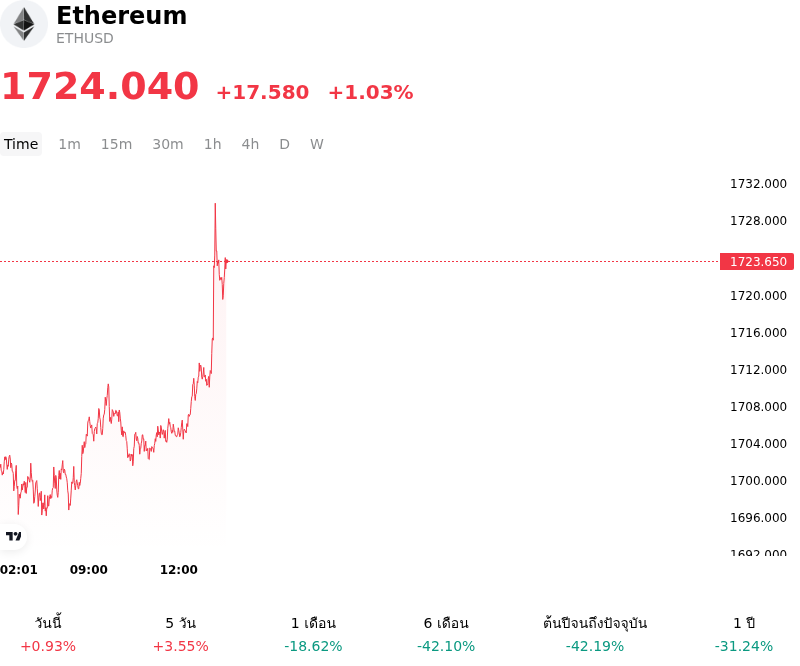Open the TradingView logo badge
This screenshot has width=800, height=666.
point(13,536)
